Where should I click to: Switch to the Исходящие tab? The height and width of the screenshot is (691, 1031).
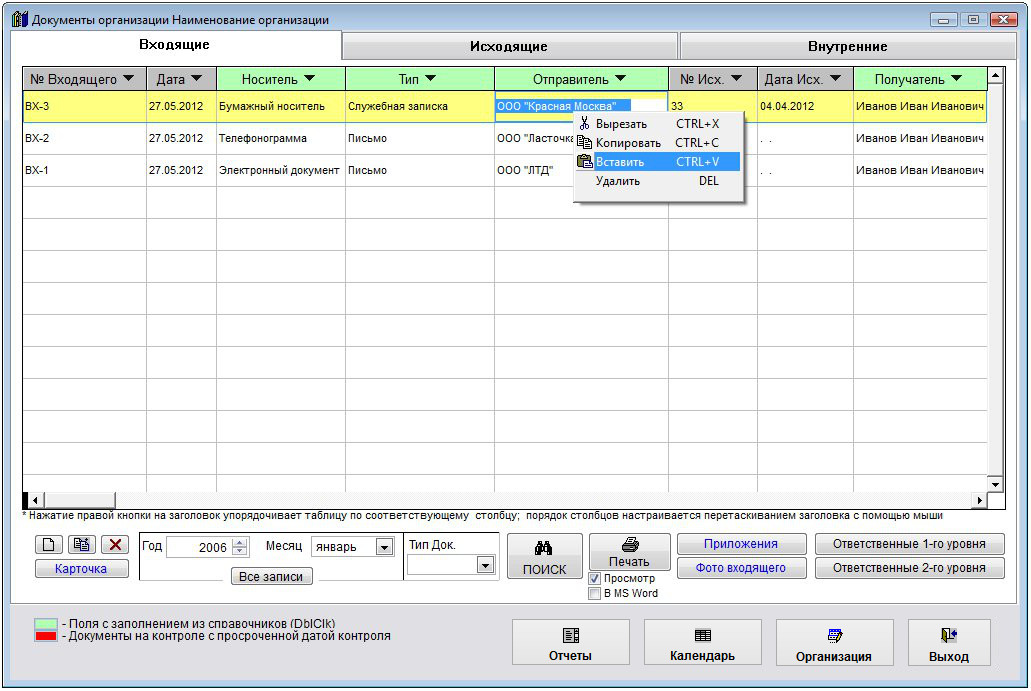pyautogui.click(x=509, y=46)
